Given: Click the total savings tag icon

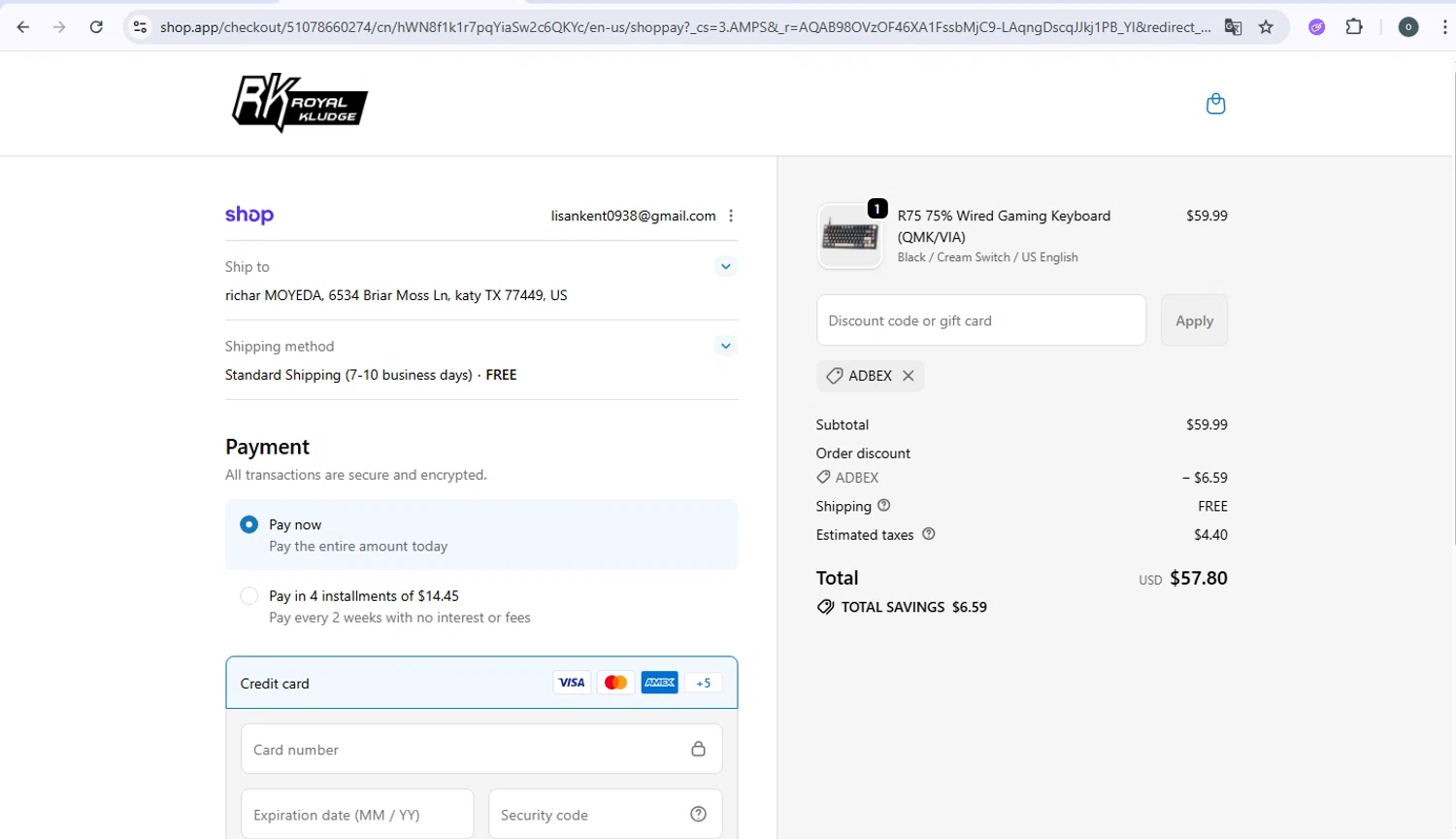Looking at the screenshot, I should (825, 607).
